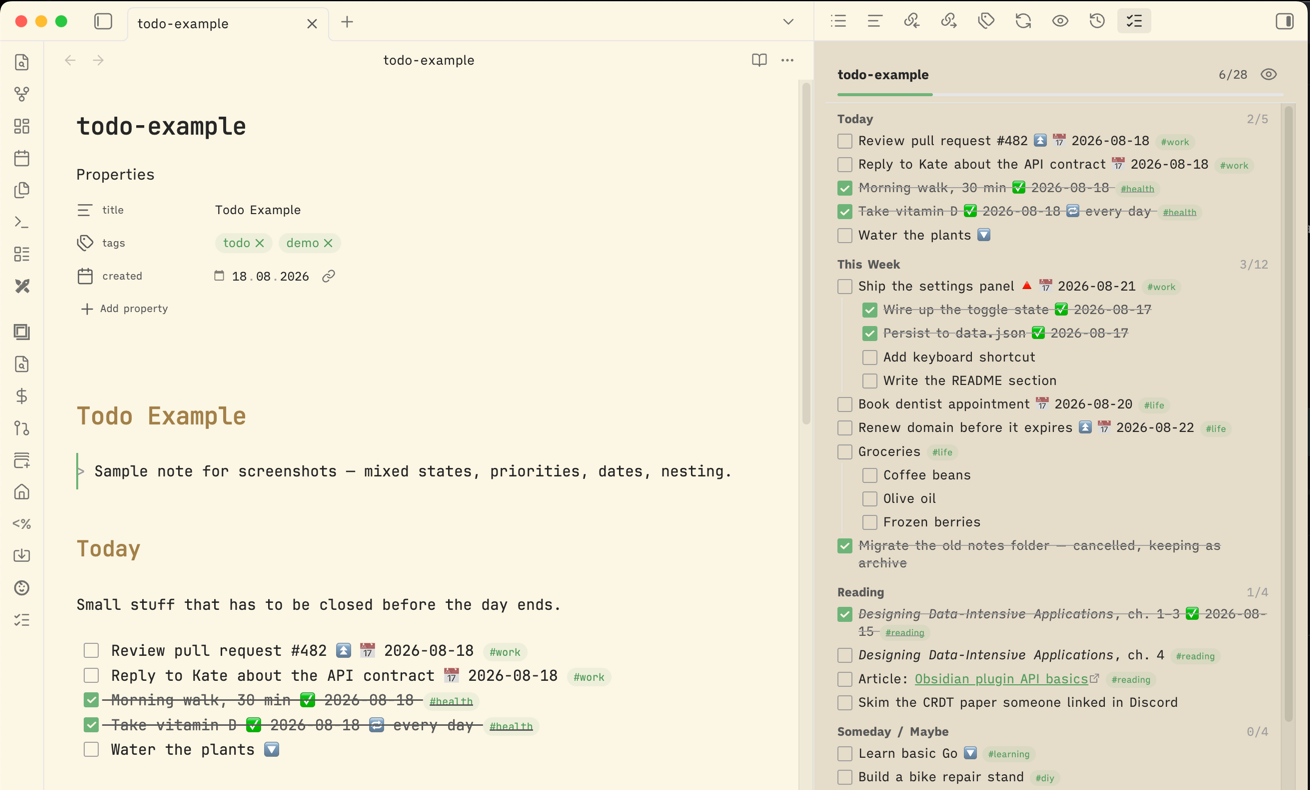
Task: Switch note to reading view book icon
Action: pyautogui.click(x=759, y=60)
